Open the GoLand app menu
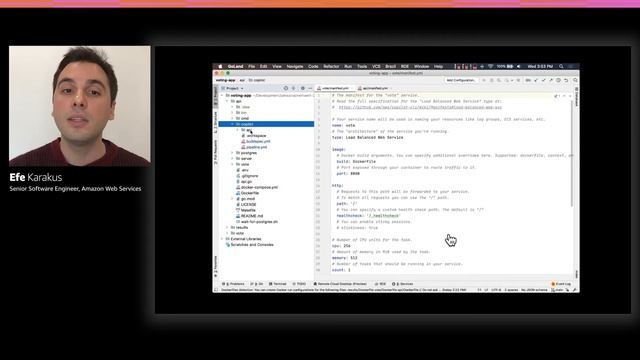 [x=236, y=66]
